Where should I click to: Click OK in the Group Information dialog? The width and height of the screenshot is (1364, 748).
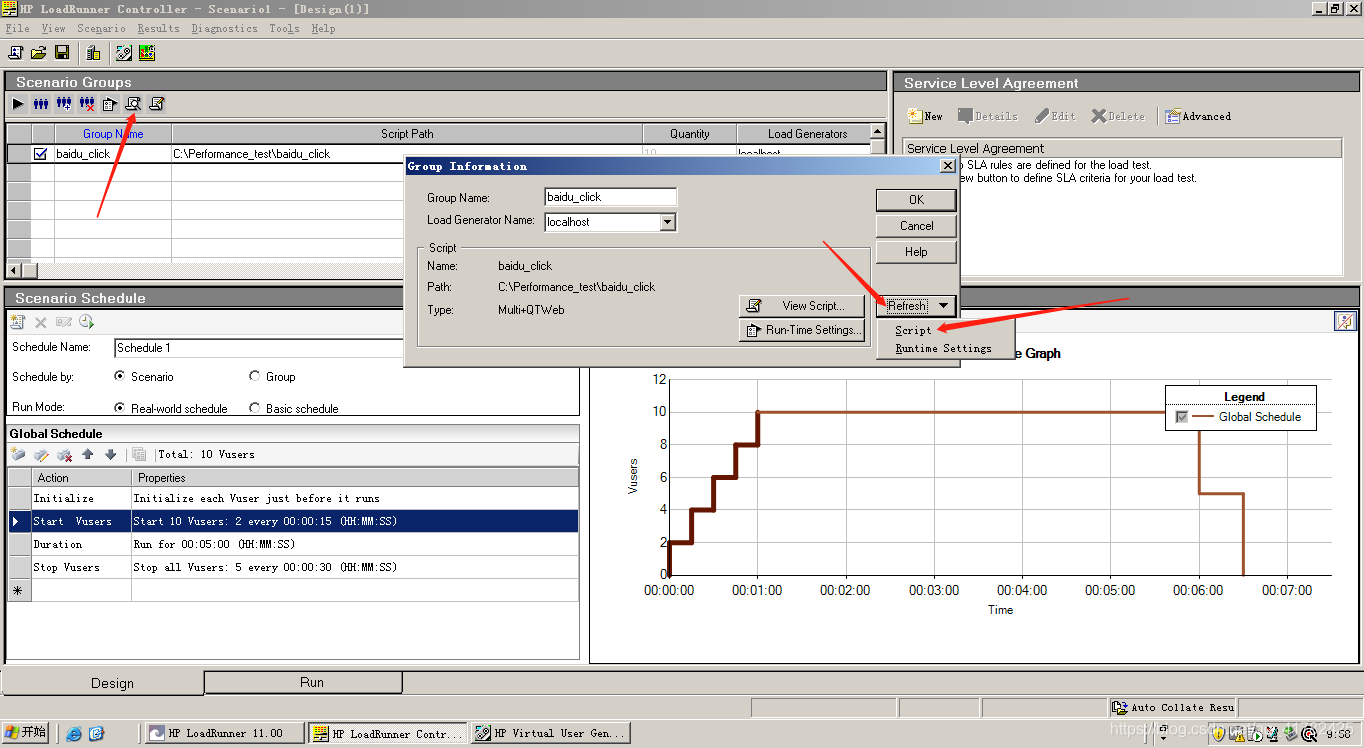pos(915,199)
